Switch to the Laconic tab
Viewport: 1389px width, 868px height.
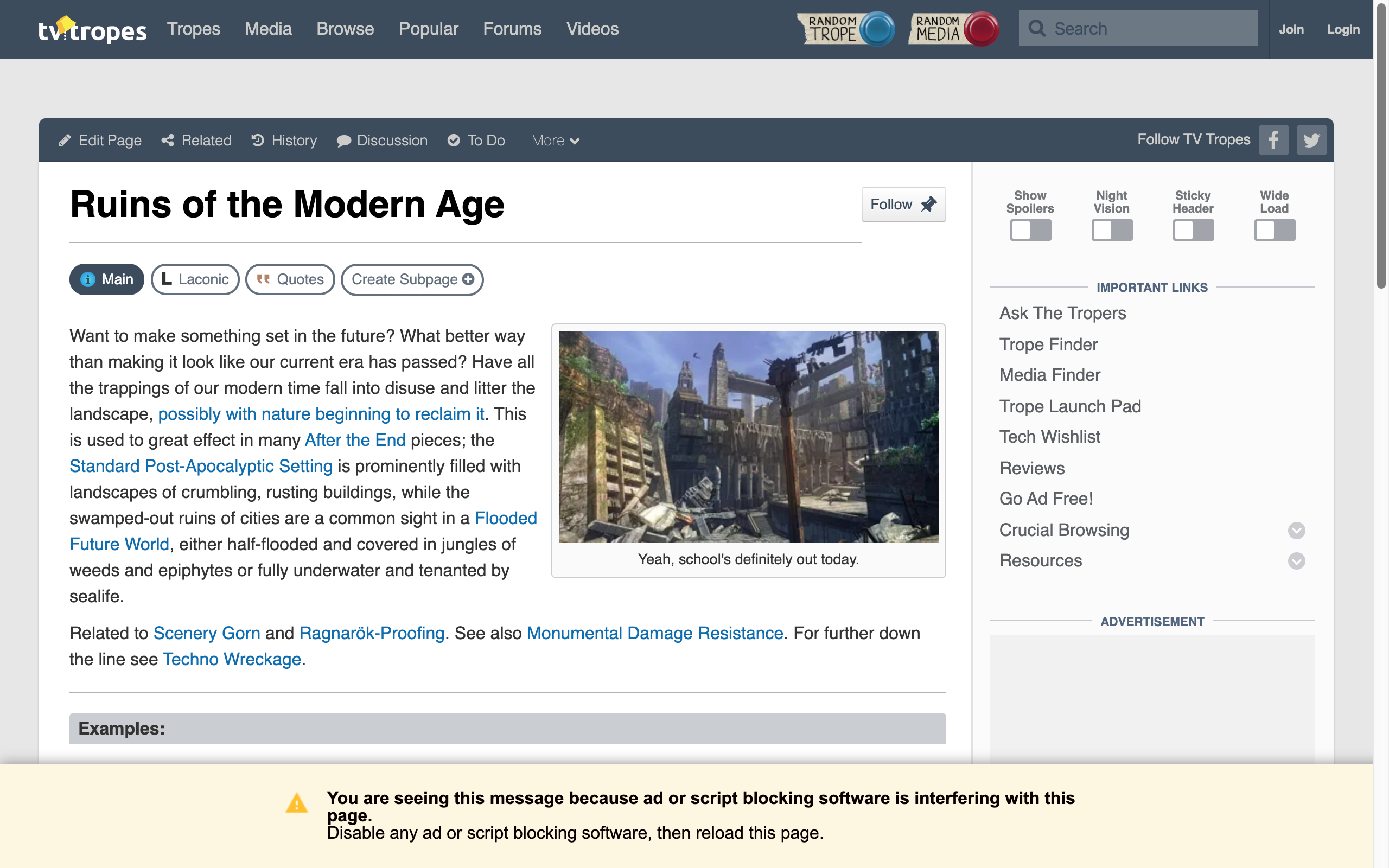[195, 279]
